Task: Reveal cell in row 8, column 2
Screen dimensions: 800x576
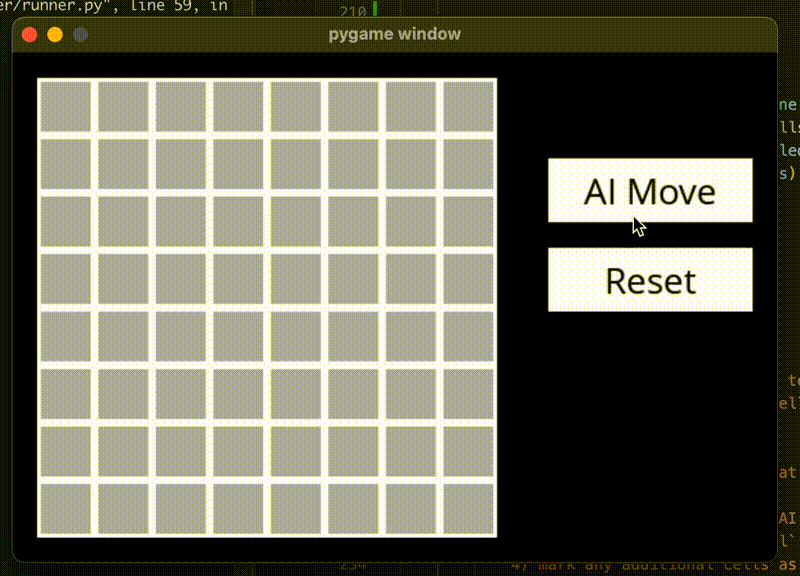Action: (x=123, y=509)
